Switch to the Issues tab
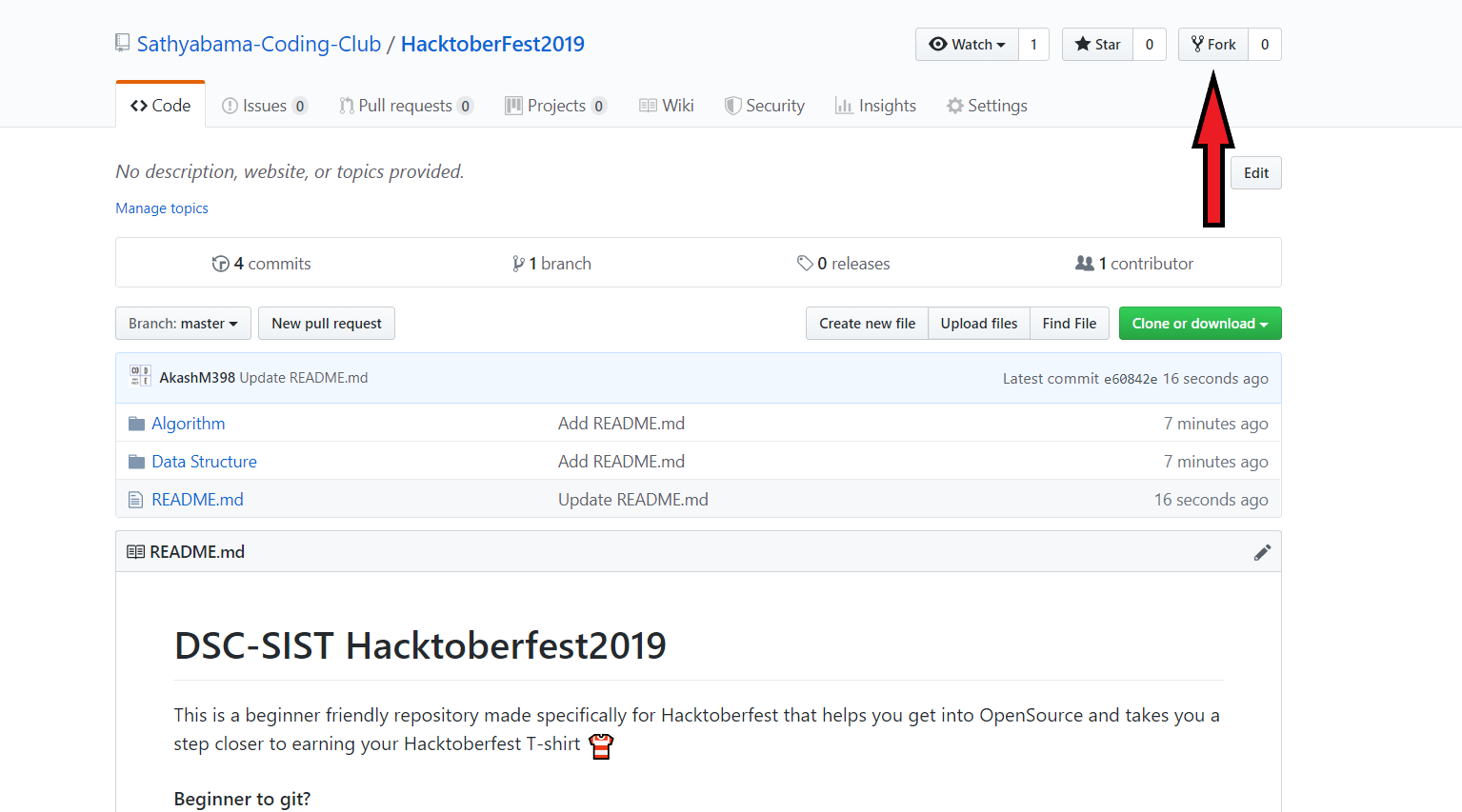The height and width of the screenshot is (812, 1462). pyautogui.click(x=264, y=106)
